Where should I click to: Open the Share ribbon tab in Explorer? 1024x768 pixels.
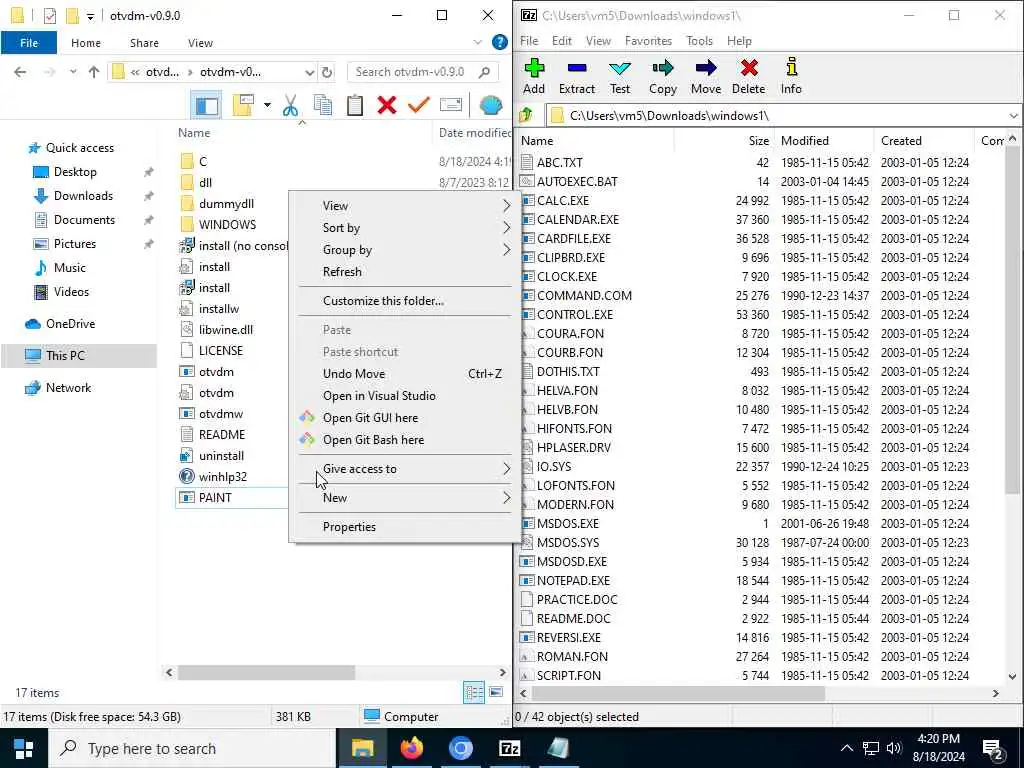click(144, 42)
